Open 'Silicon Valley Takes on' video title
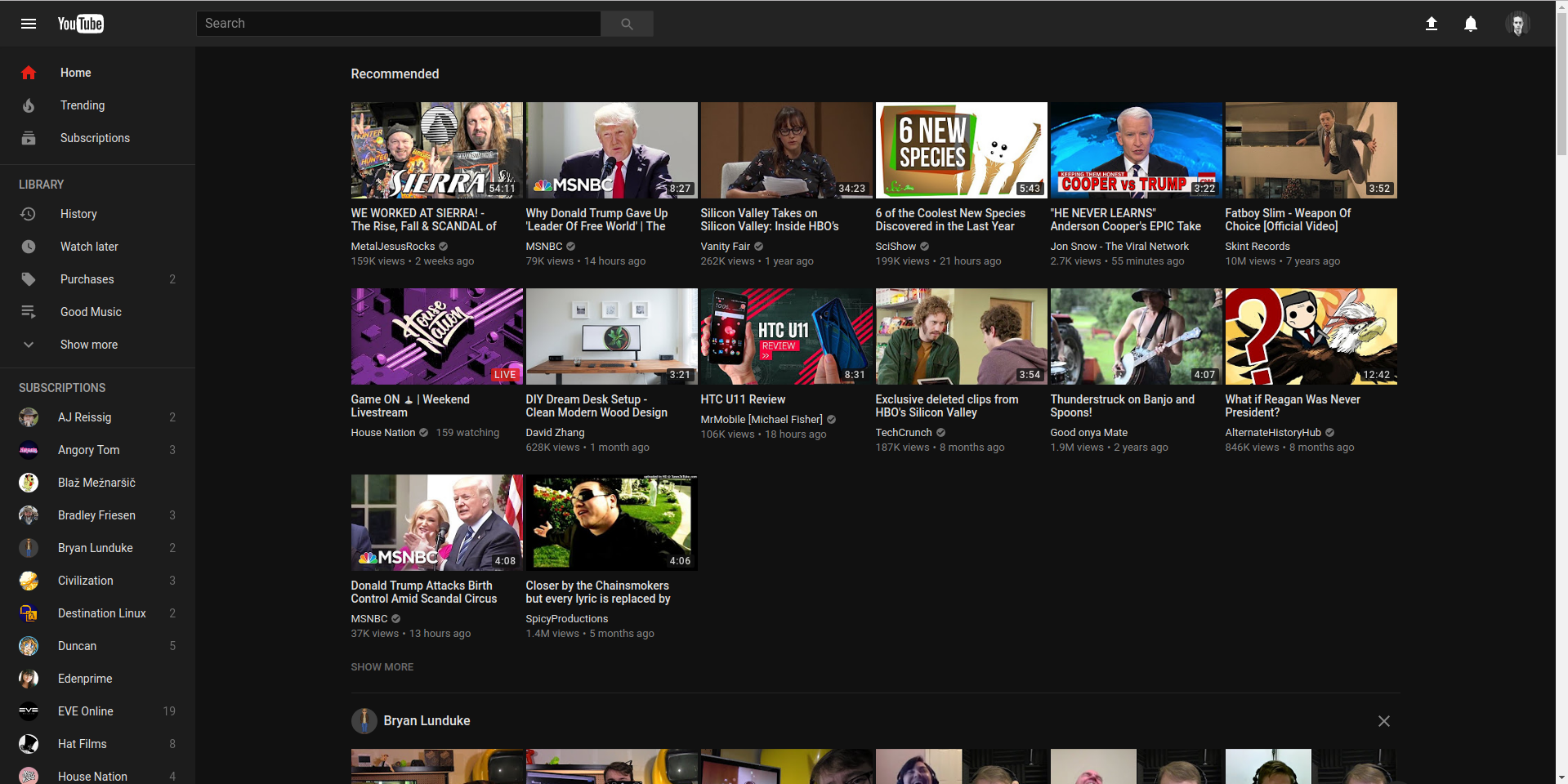 pos(770,220)
